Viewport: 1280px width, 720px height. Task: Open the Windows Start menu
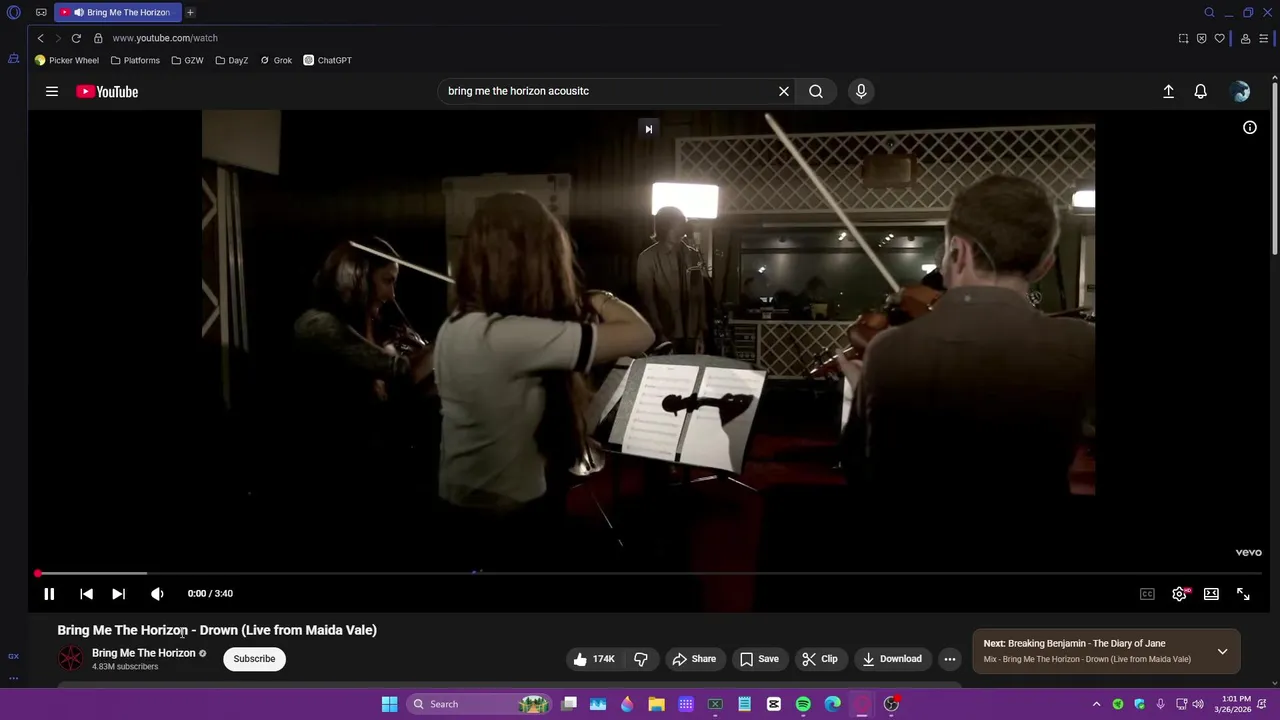389,704
